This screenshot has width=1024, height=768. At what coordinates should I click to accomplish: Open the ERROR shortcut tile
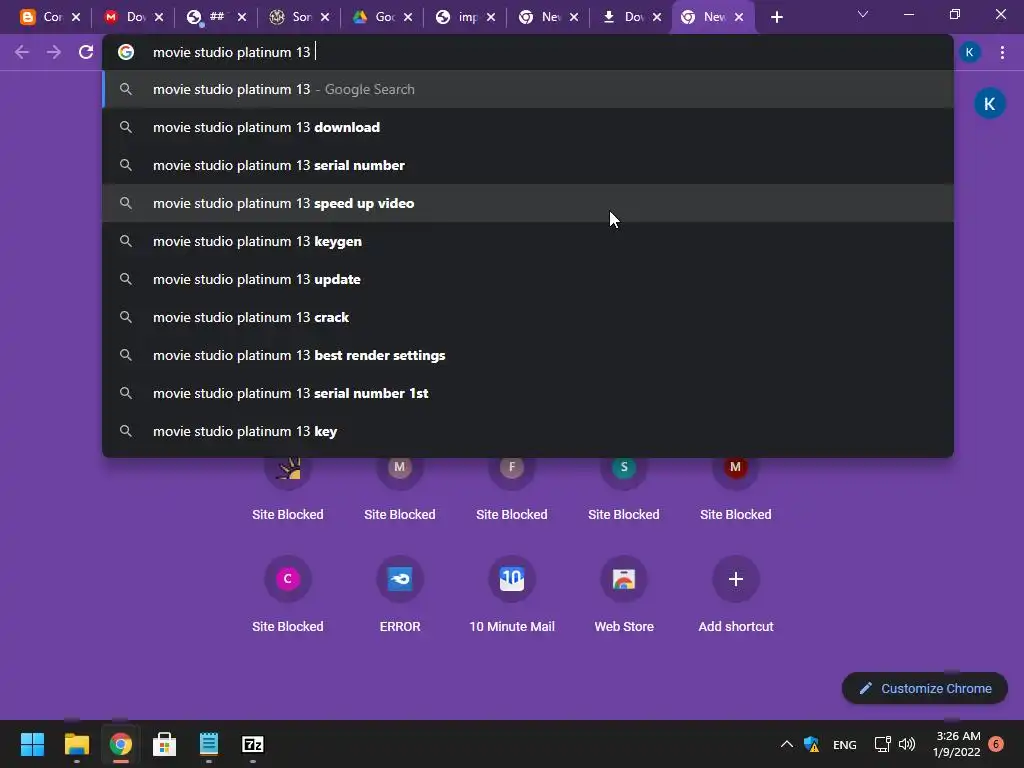point(400,593)
